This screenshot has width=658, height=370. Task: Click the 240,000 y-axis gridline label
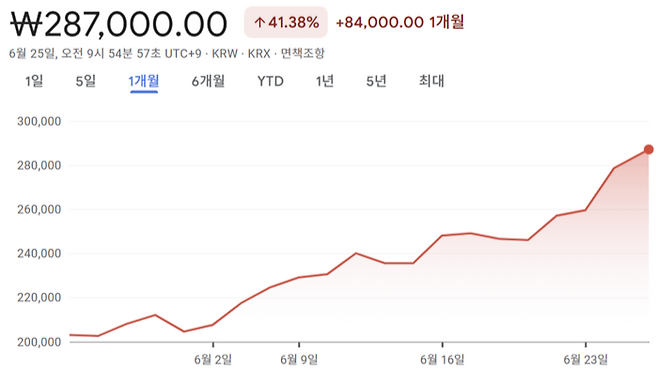click(x=39, y=253)
